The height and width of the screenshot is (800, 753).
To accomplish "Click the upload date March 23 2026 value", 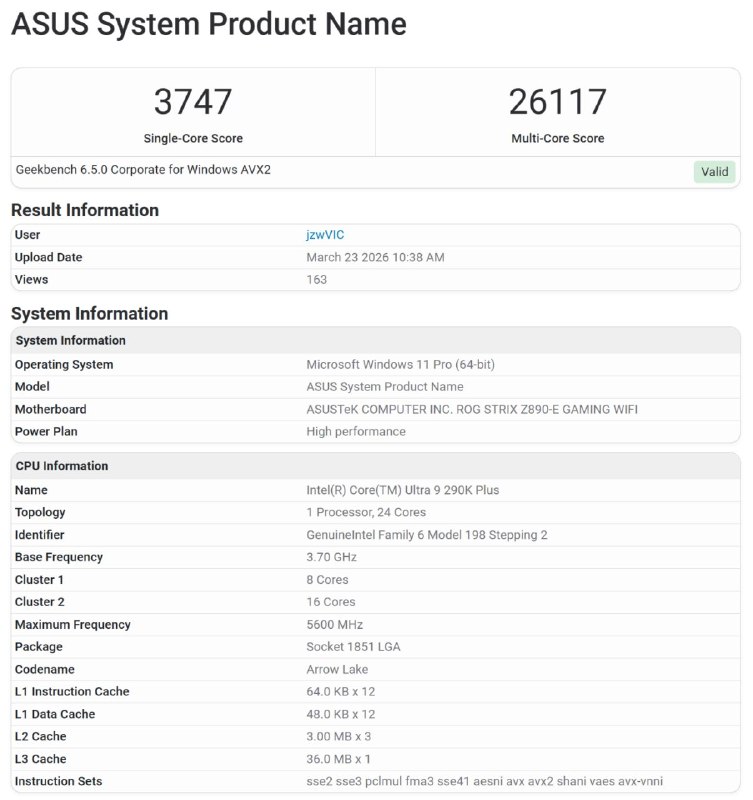I will click(375, 258).
